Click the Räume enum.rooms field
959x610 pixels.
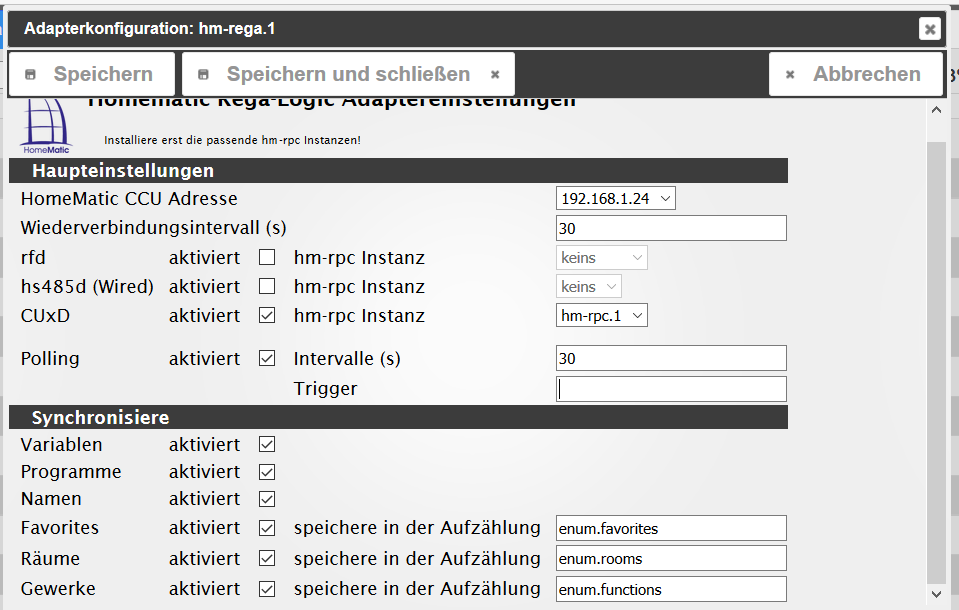[x=671, y=559]
